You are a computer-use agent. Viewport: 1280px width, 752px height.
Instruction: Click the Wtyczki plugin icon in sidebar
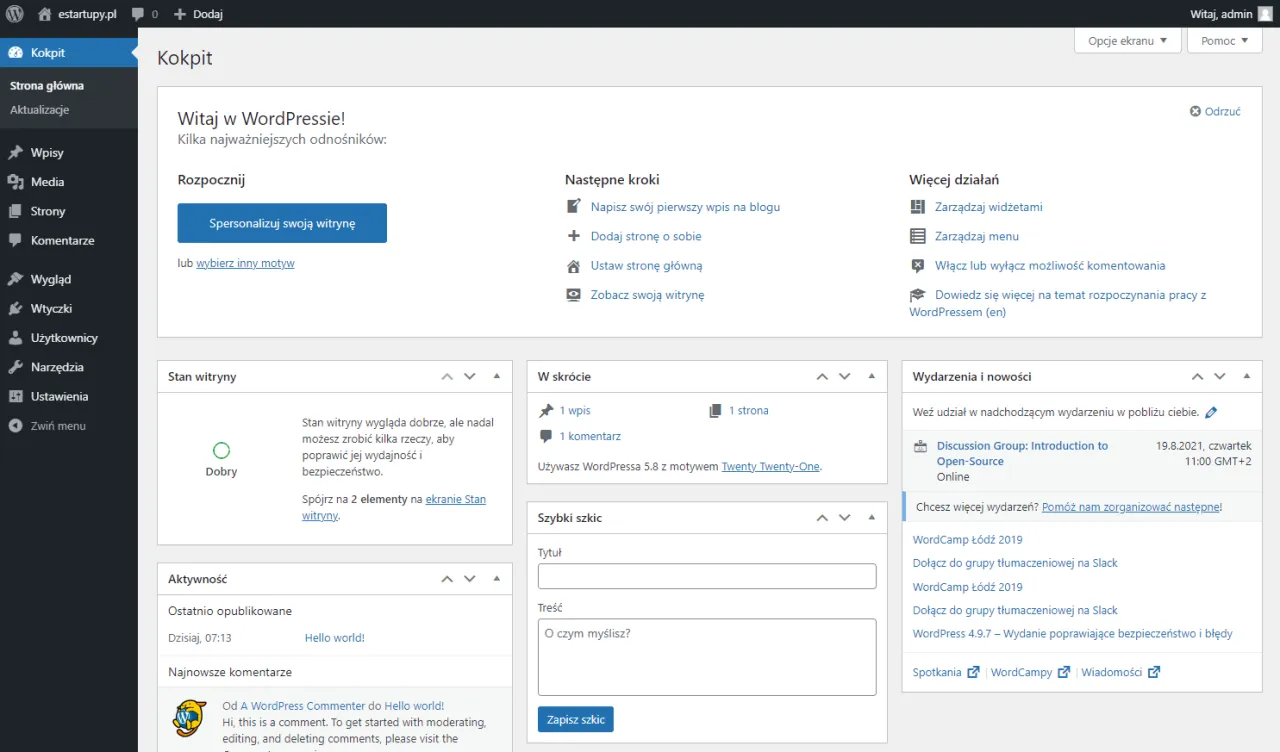point(15,309)
